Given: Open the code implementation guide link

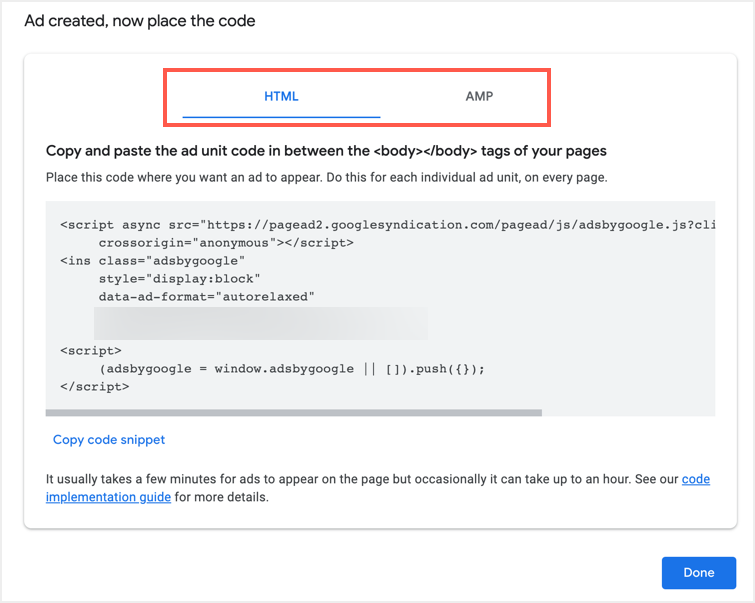Looking at the screenshot, I should tap(696, 480).
